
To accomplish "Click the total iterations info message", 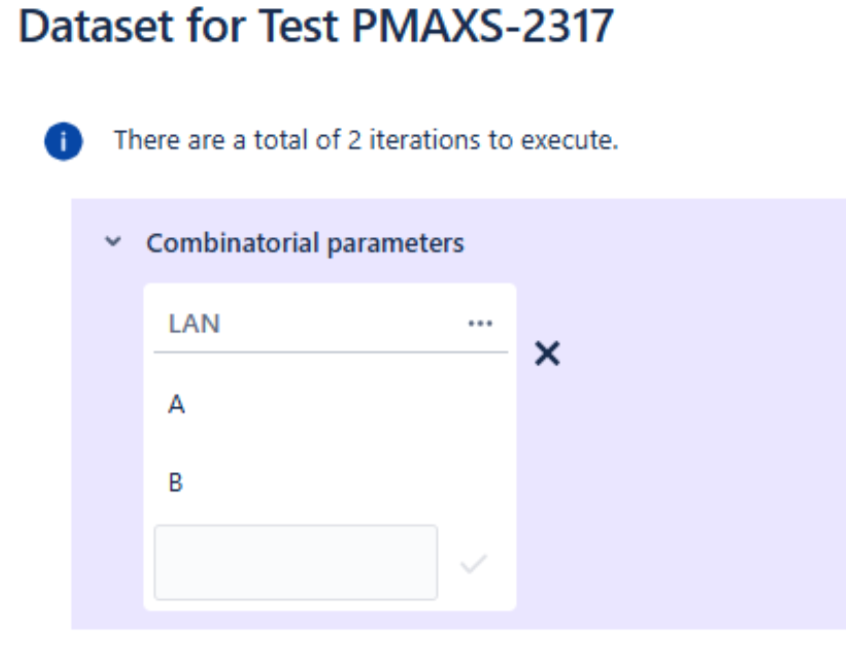I will tap(366, 140).
